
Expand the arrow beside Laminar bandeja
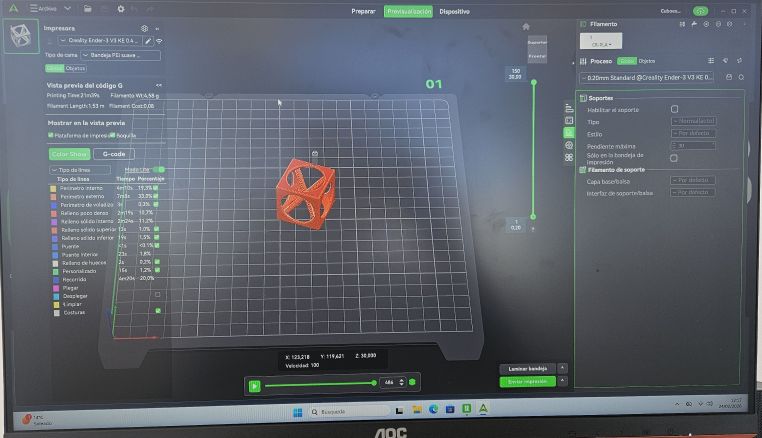562,368
